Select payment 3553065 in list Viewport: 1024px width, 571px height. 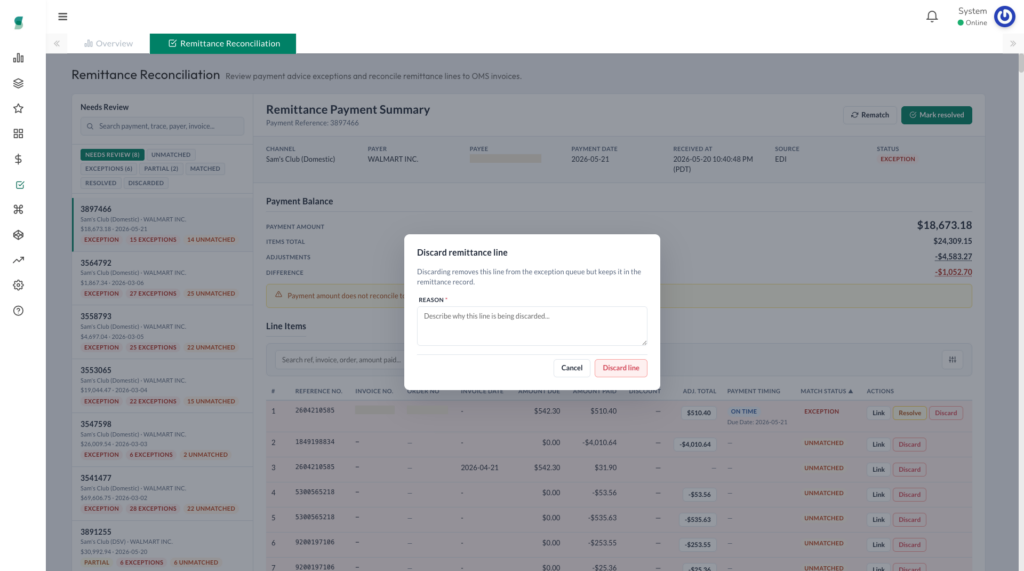pyautogui.click(x=162, y=385)
